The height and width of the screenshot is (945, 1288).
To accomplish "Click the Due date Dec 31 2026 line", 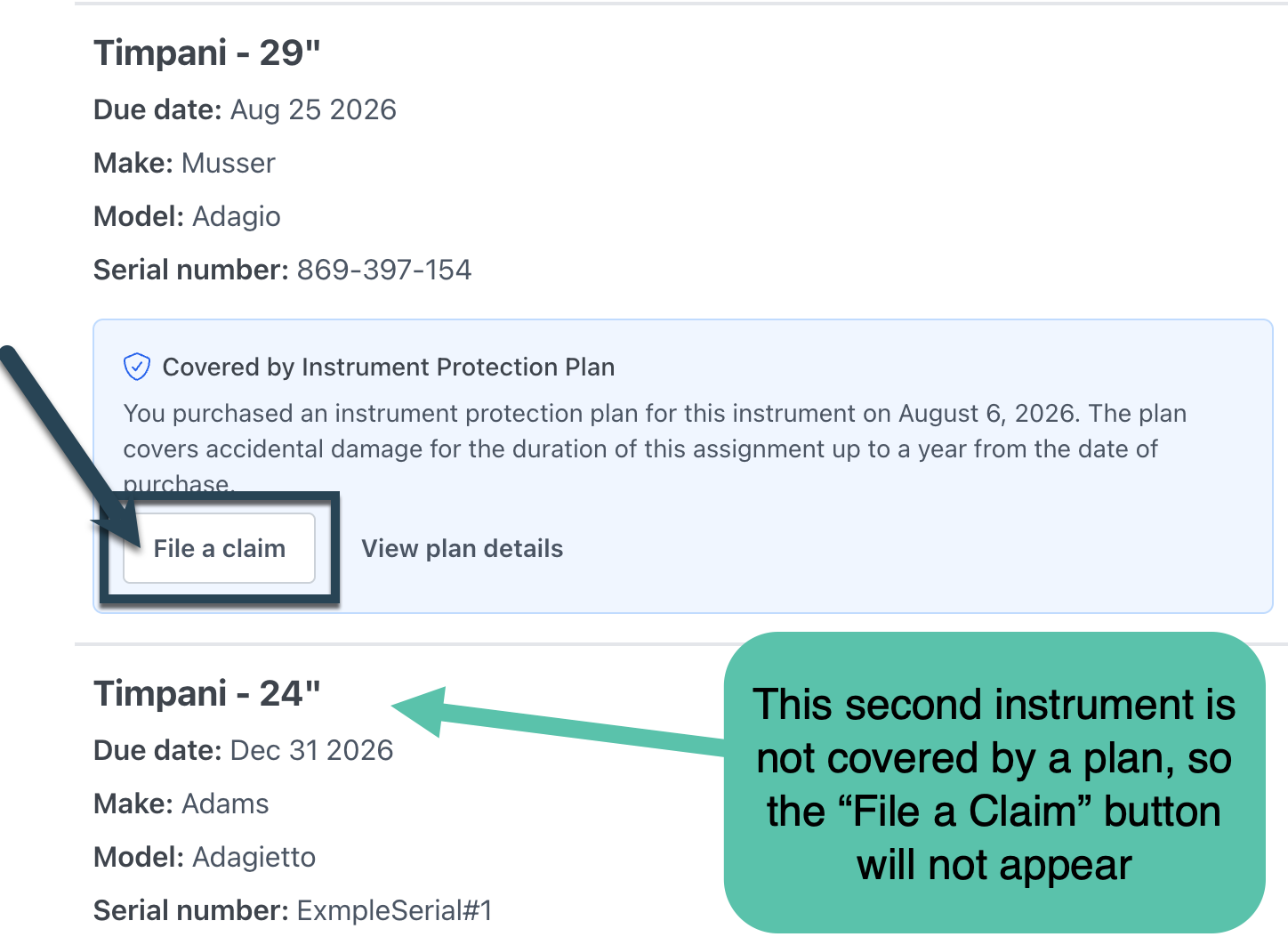I will [x=243, y=750].
